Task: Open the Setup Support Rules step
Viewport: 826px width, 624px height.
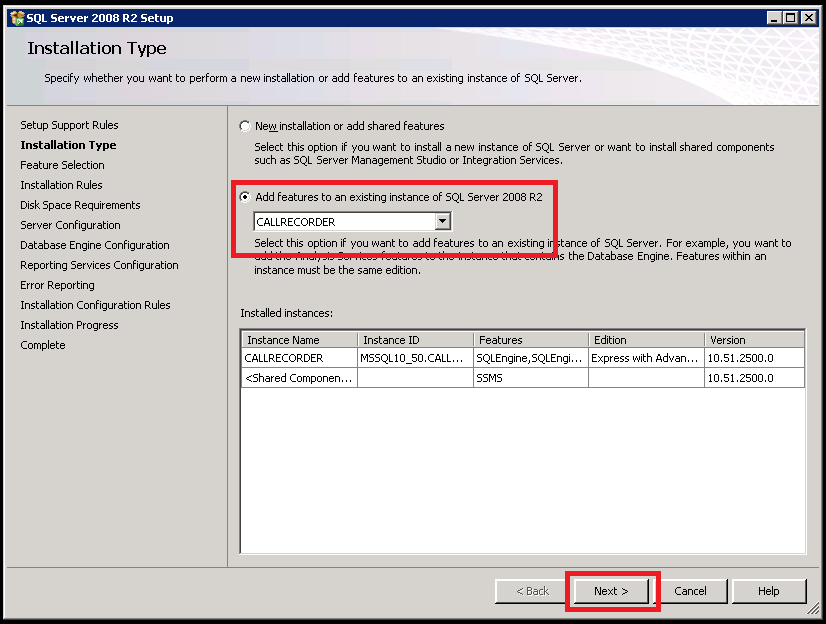Action: pos(68,125)
